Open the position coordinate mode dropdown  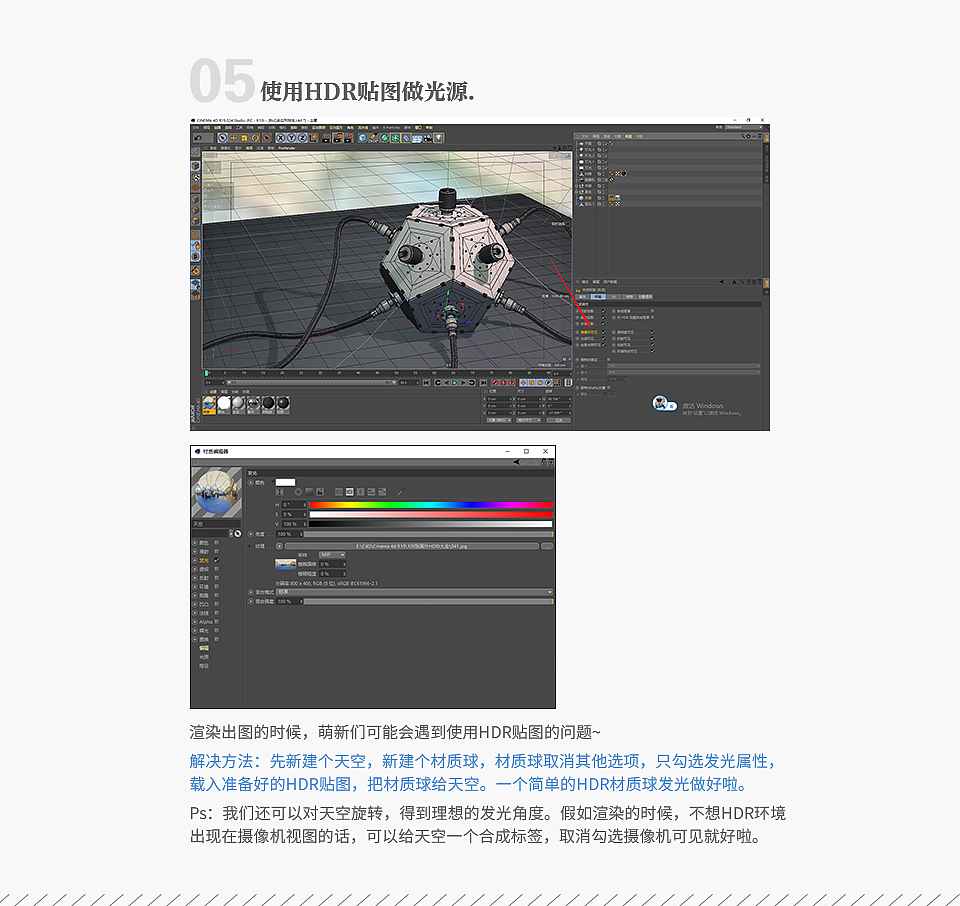tap(499, 421)
